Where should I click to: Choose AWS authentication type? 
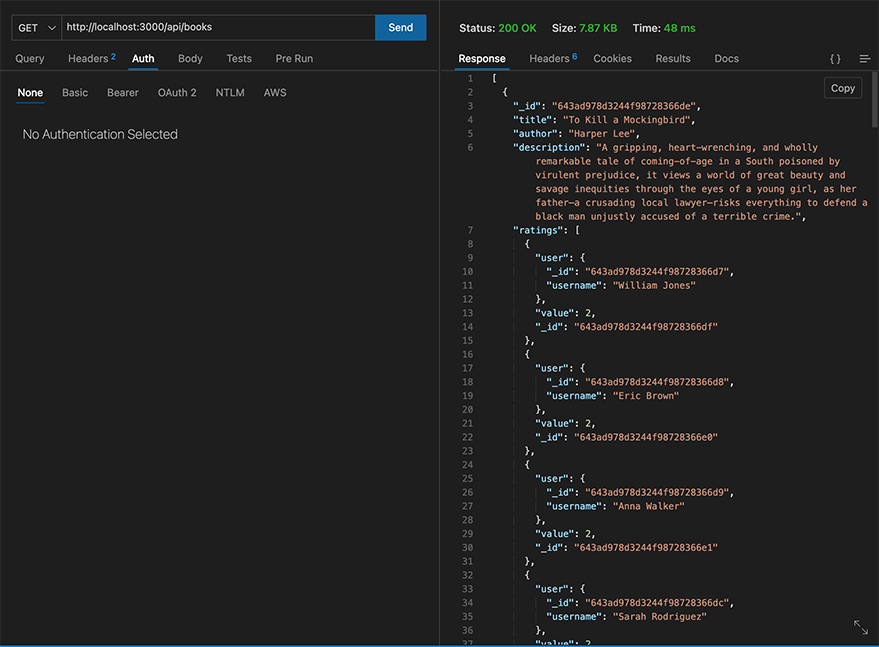275,93
